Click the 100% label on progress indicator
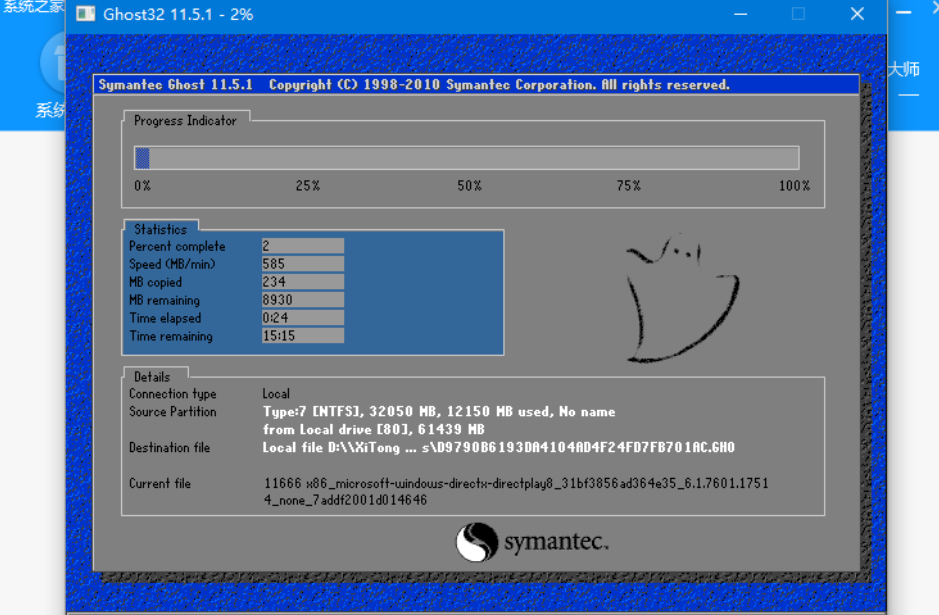The width and height of the screenshot is (939, 615). (794, 186)
